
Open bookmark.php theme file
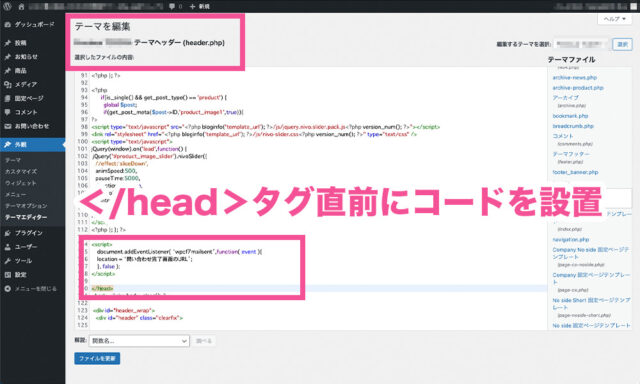(570, 116)
